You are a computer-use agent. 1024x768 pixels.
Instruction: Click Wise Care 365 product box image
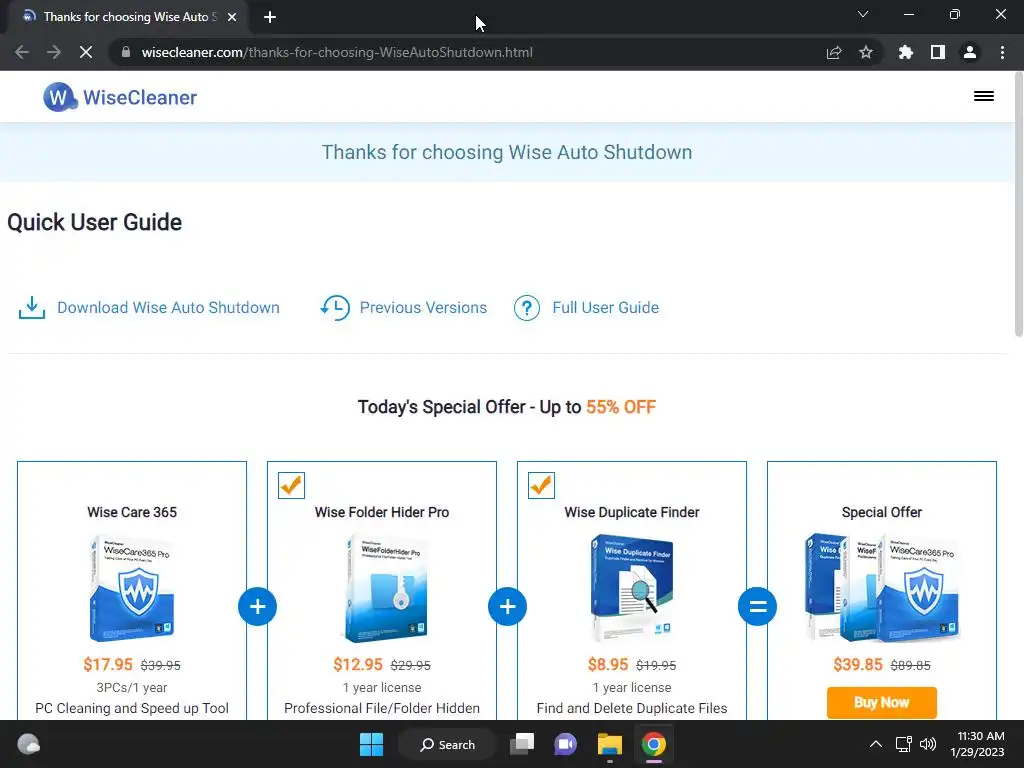132,588
